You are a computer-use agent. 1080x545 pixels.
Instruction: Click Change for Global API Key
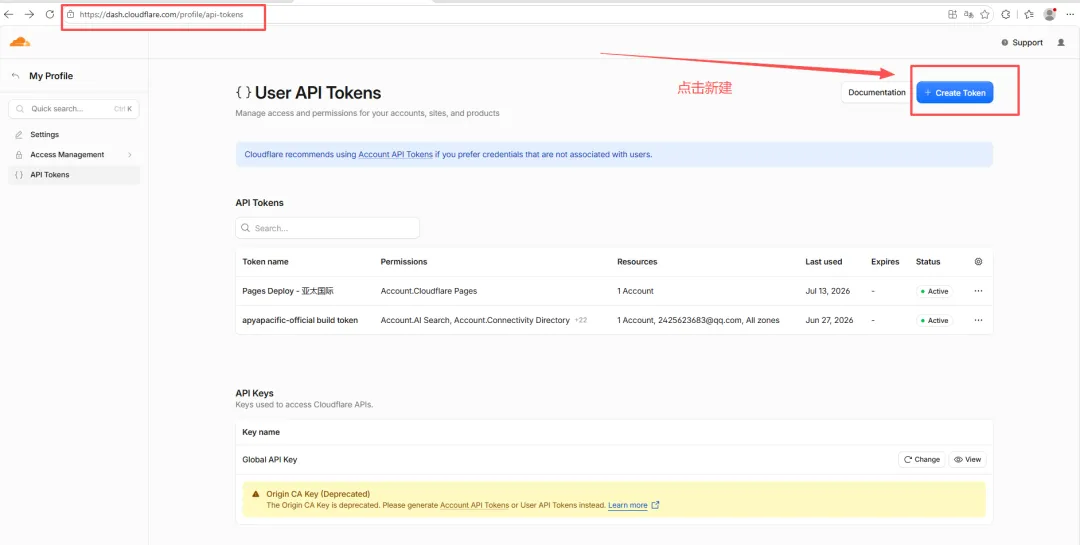(922, 460)
